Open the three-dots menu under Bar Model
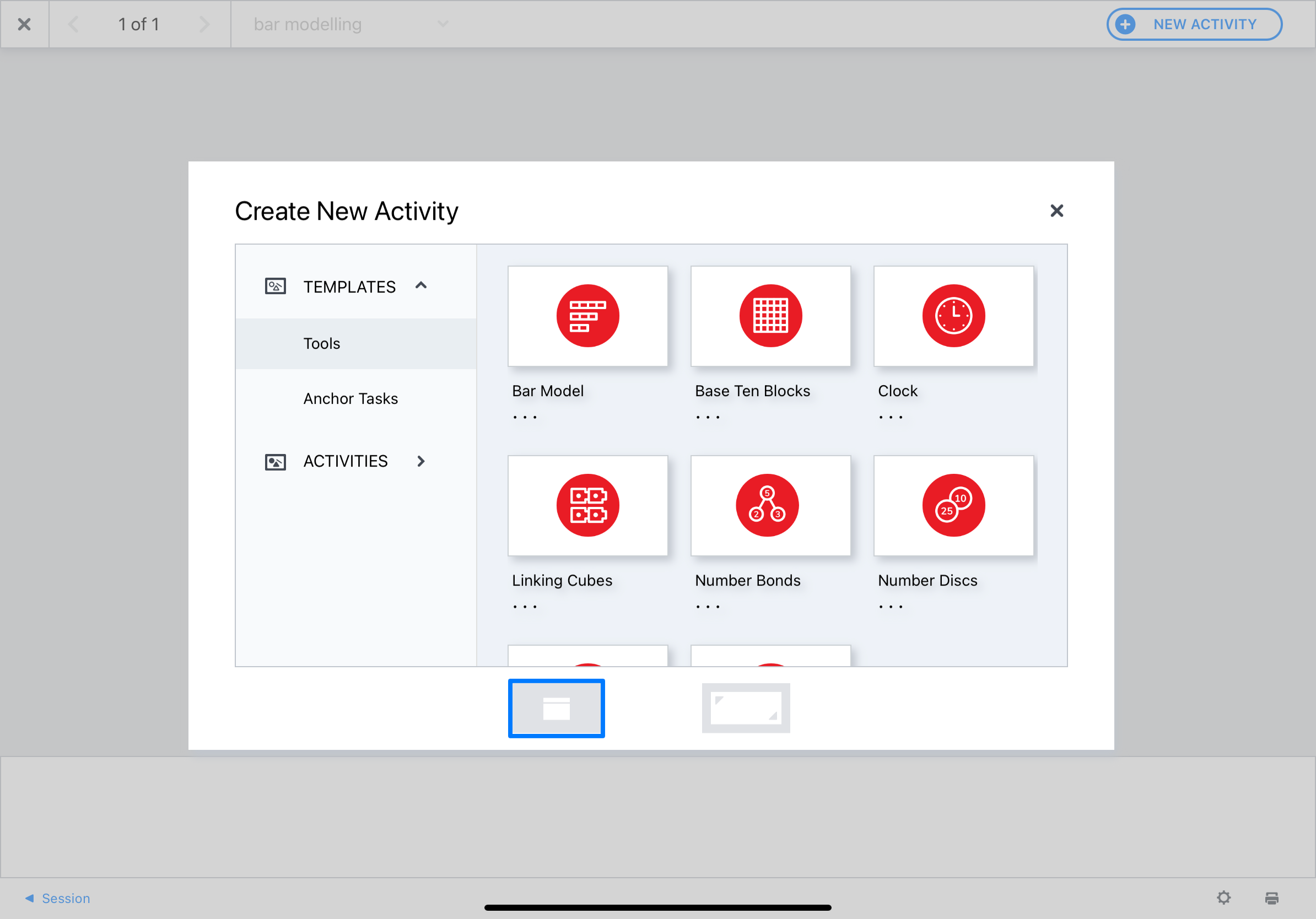Viewport: 1316px width, 919px height. coord(525,417)
